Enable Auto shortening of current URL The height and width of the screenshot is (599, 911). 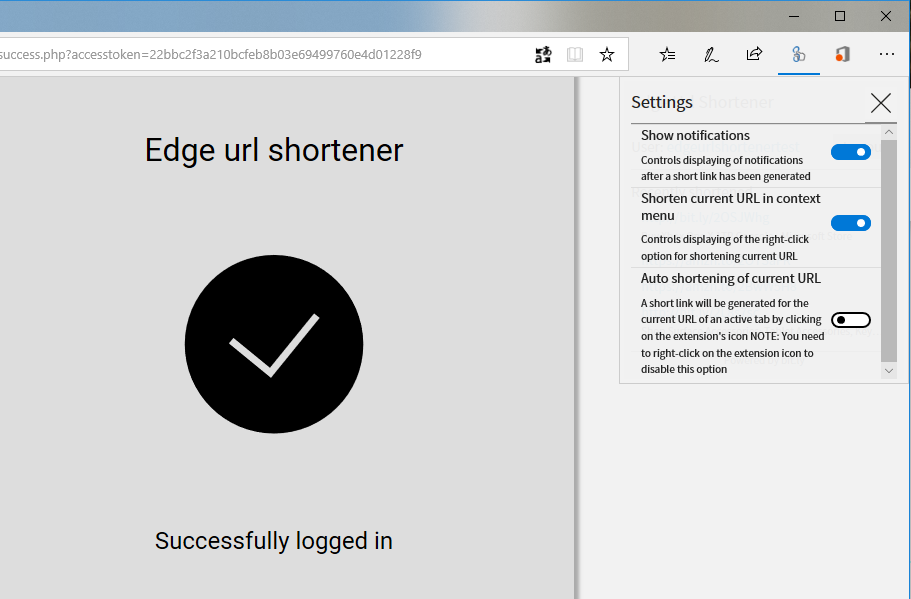[x=851, y=320]
